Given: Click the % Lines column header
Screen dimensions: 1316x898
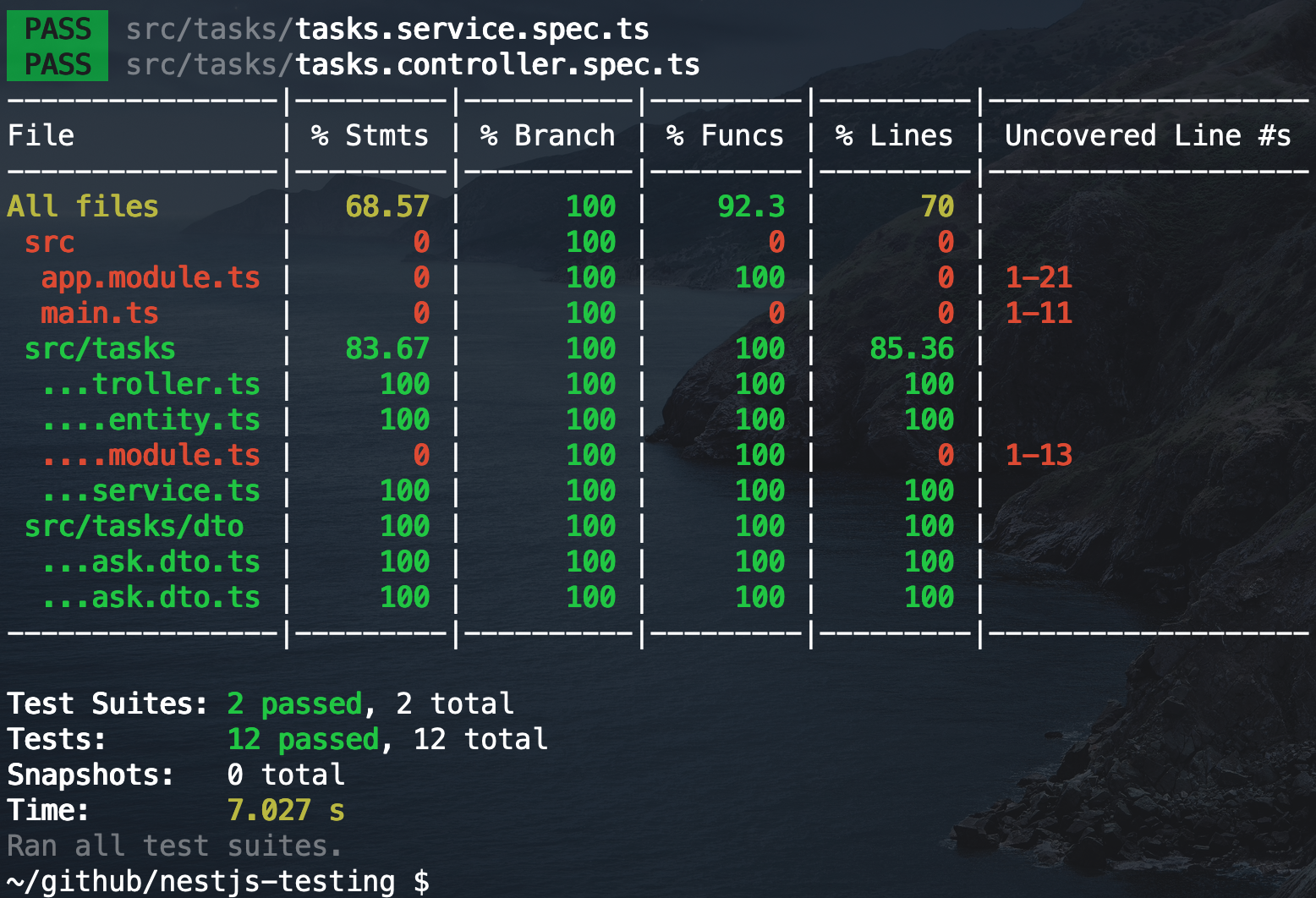Looking at the screenshot, I should click(894, 135).
